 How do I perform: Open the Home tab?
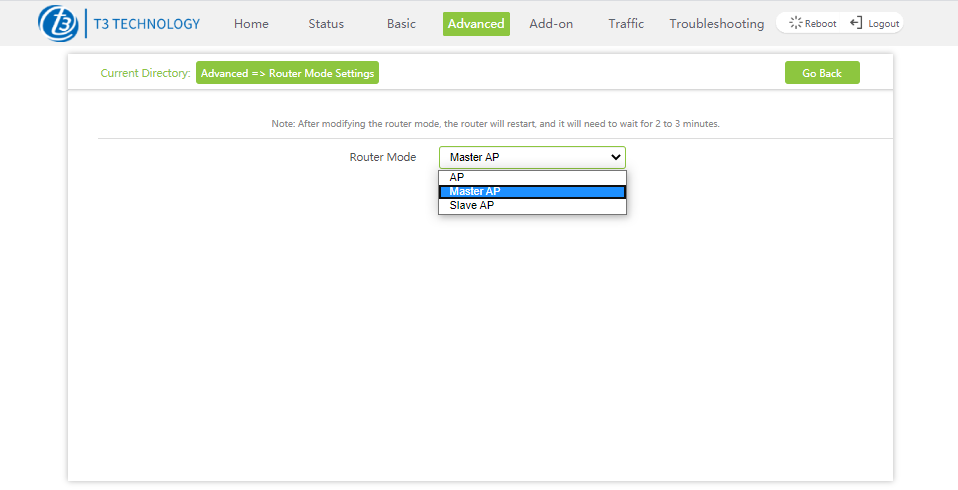click(251, 24)
